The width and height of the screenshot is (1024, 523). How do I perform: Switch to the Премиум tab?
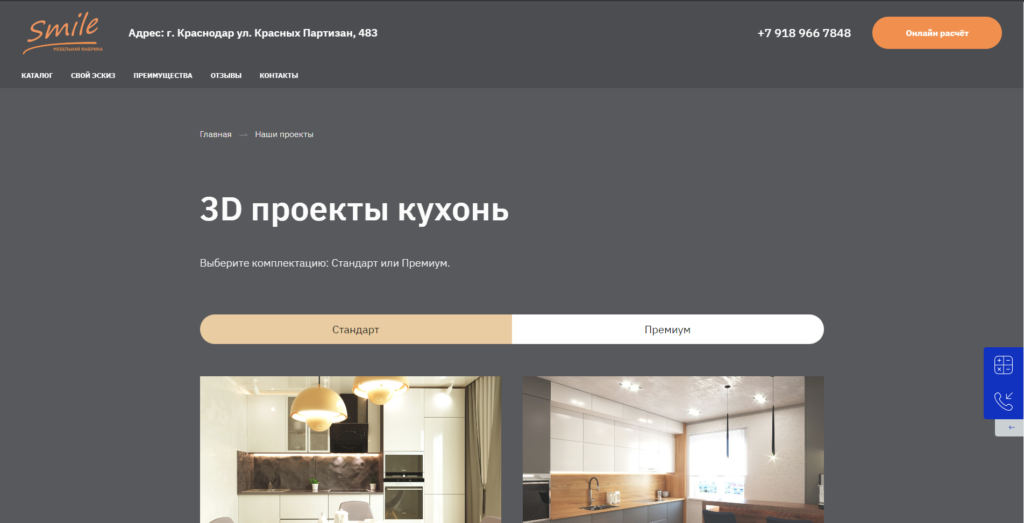[667, 330]
